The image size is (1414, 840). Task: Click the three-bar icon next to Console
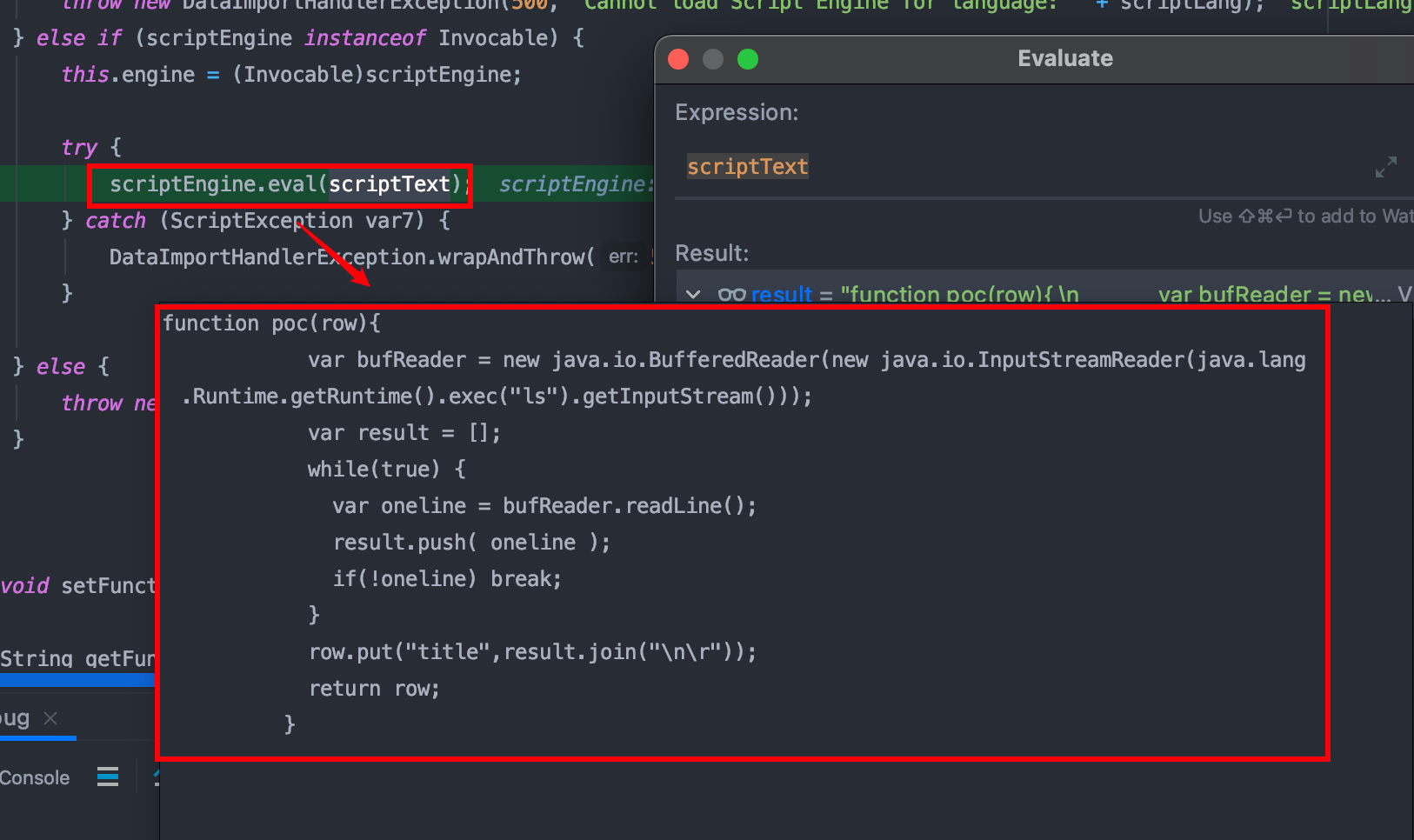(x=108, y=777)
